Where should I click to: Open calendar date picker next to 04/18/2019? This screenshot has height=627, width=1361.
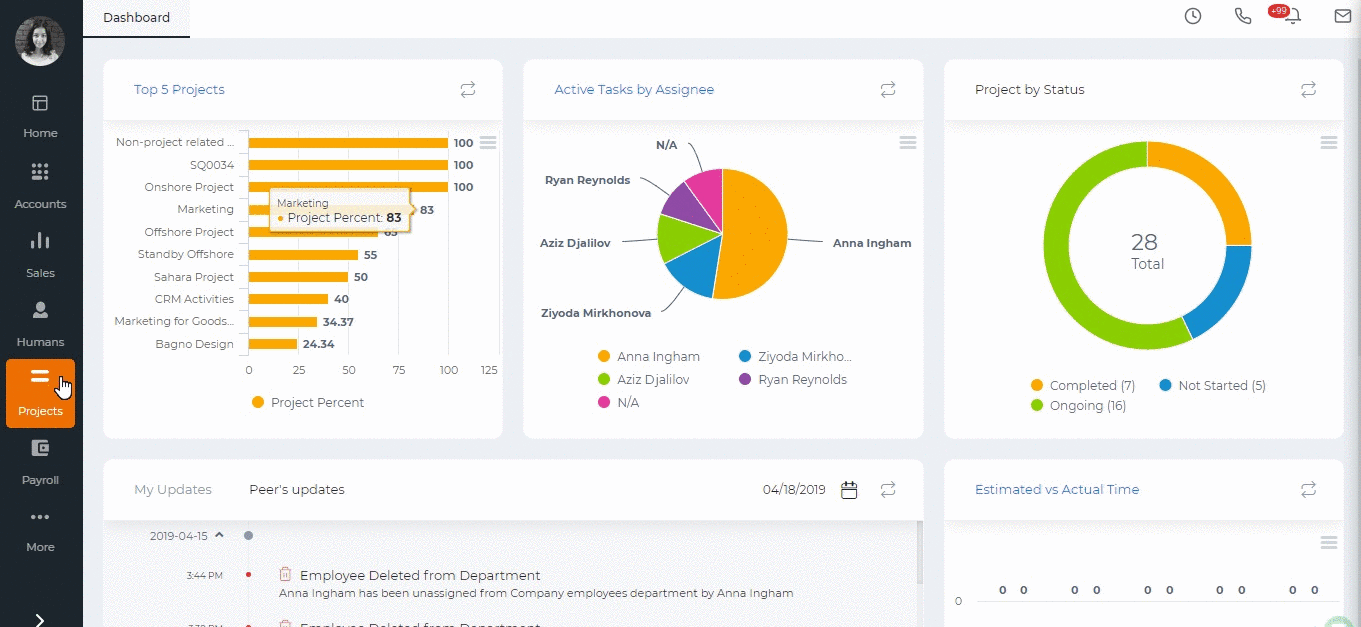[850, 490]
